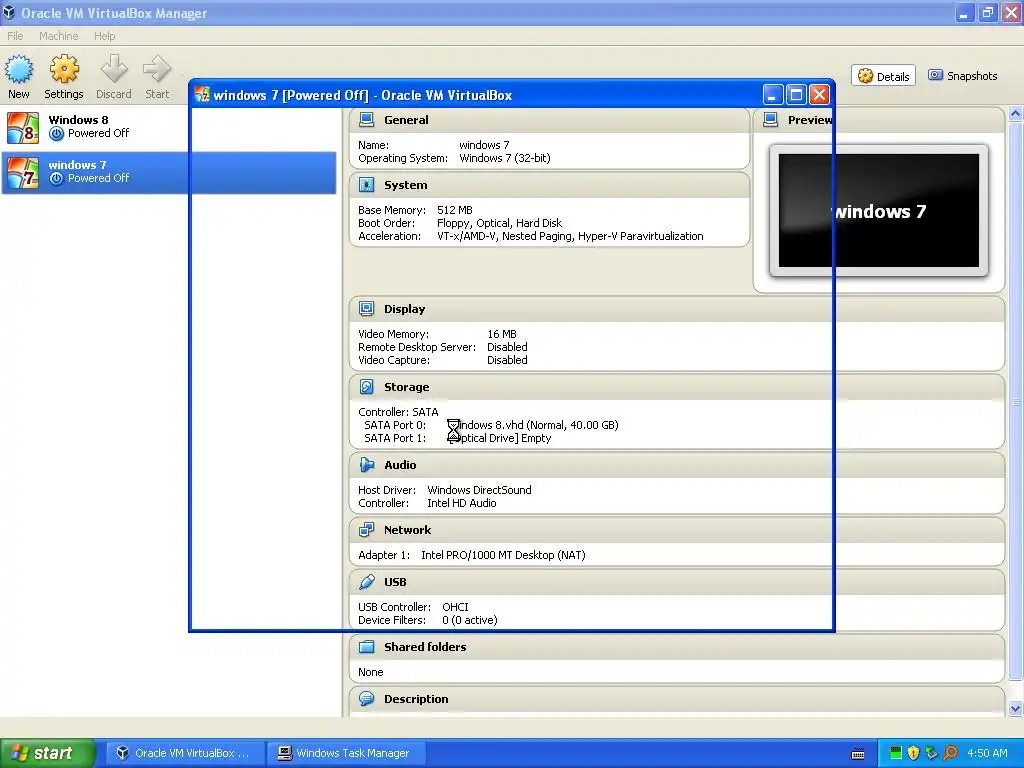Click the Preview section monitor icon
The width and height of the screenshot is (1024, 768).
point(771,120)
